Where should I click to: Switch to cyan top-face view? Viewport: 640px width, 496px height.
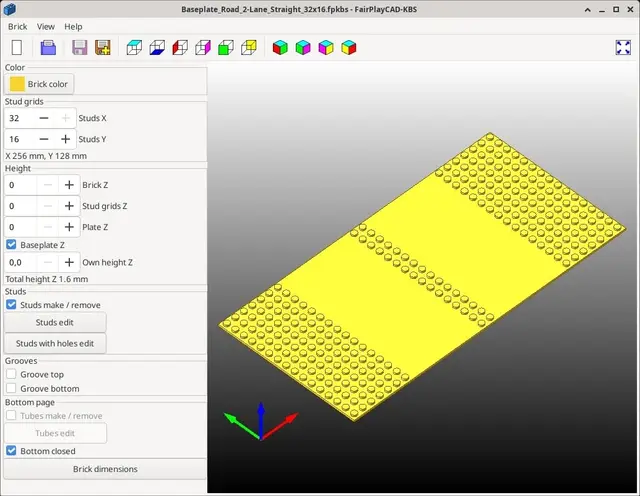click(x=134, y=47)
